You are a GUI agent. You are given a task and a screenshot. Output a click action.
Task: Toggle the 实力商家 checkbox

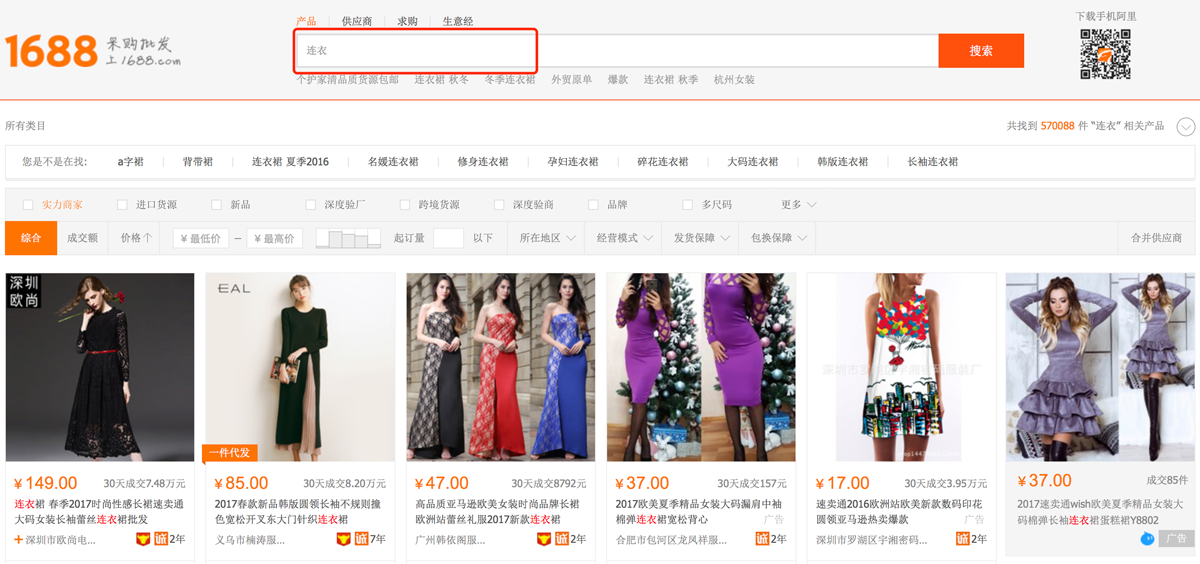(x=28, y=205)
